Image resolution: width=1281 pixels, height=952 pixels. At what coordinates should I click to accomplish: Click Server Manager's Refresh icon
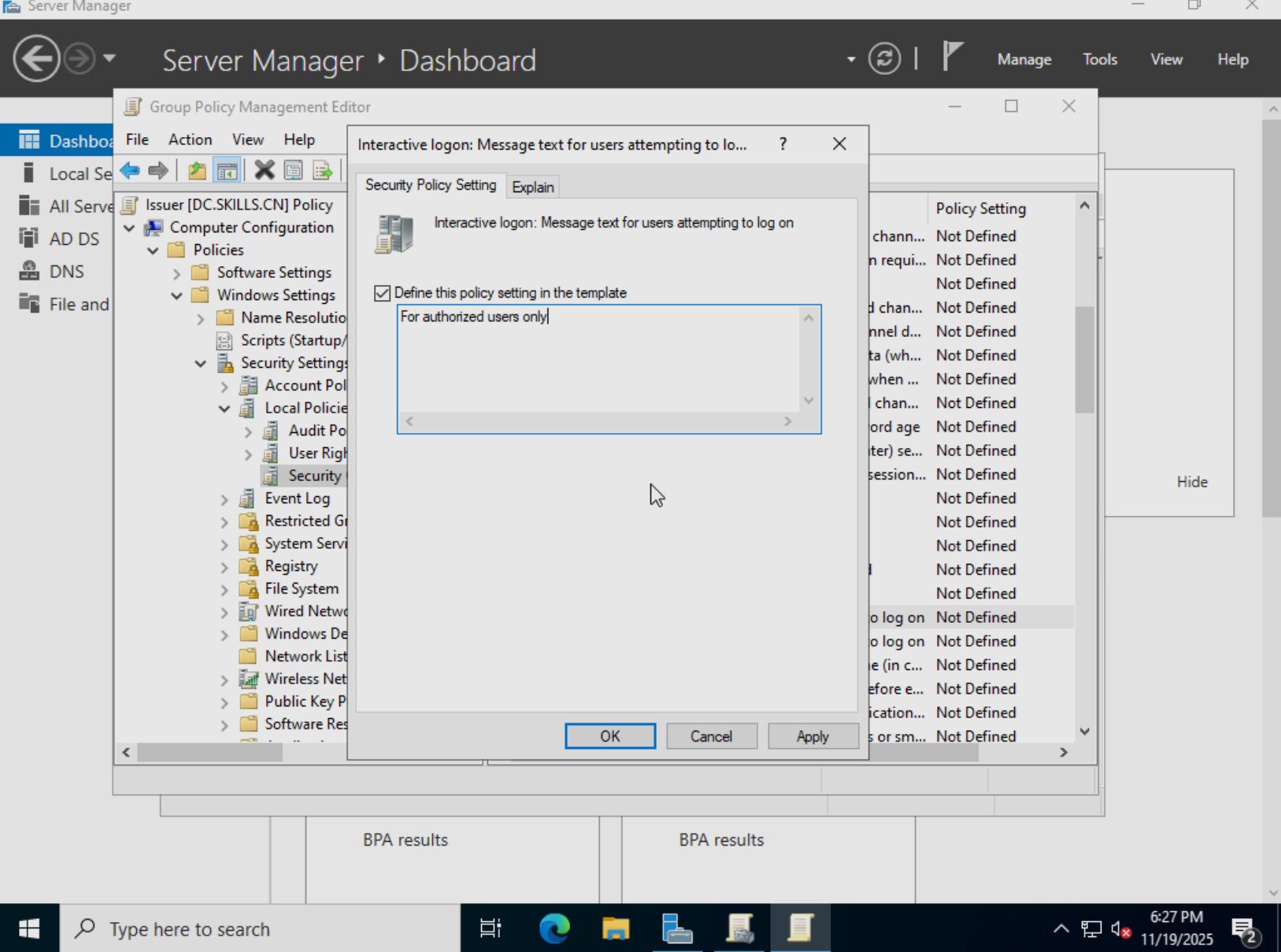(x=884, y=59)
